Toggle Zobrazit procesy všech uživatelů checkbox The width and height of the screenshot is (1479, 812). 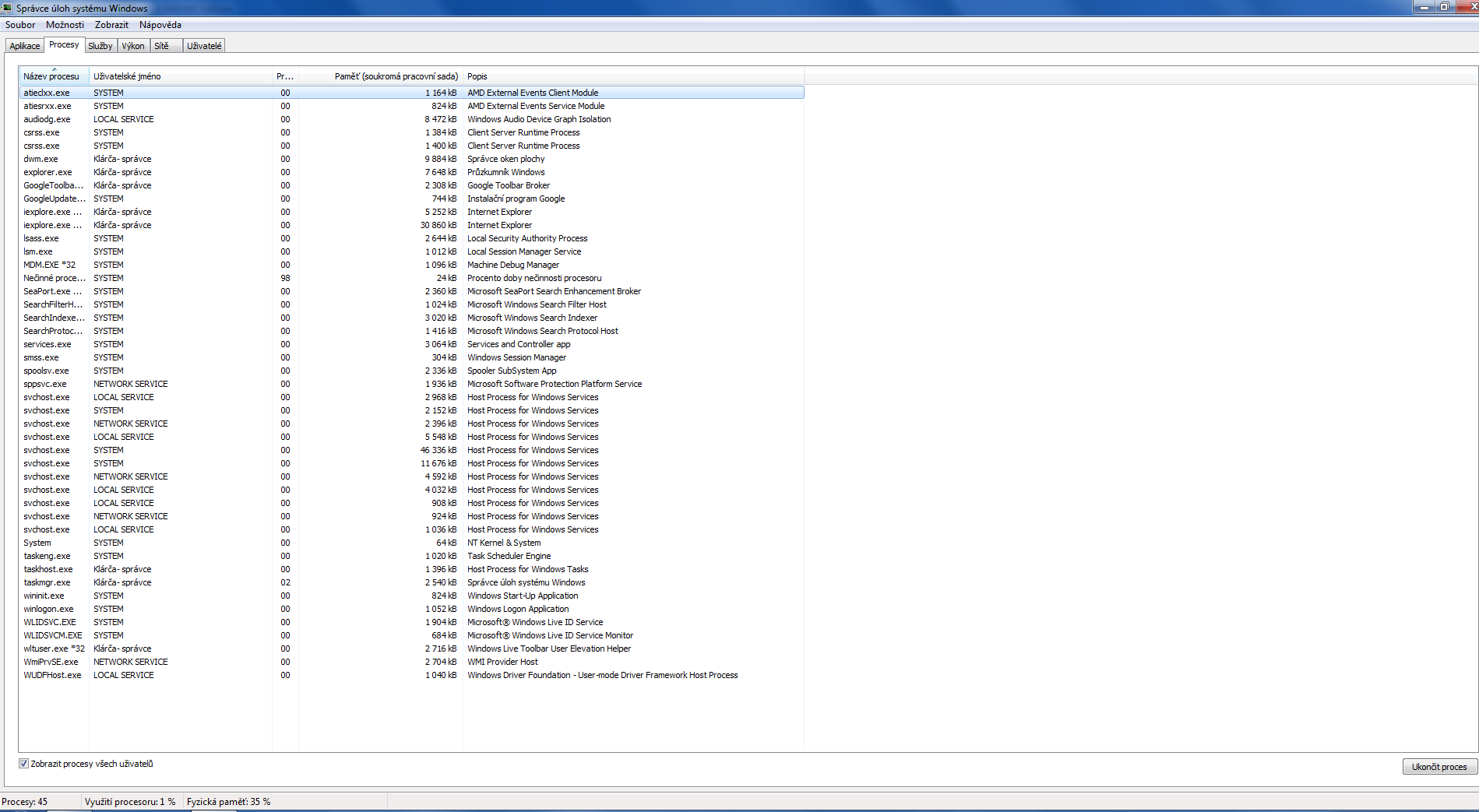[x=23, y=764]
